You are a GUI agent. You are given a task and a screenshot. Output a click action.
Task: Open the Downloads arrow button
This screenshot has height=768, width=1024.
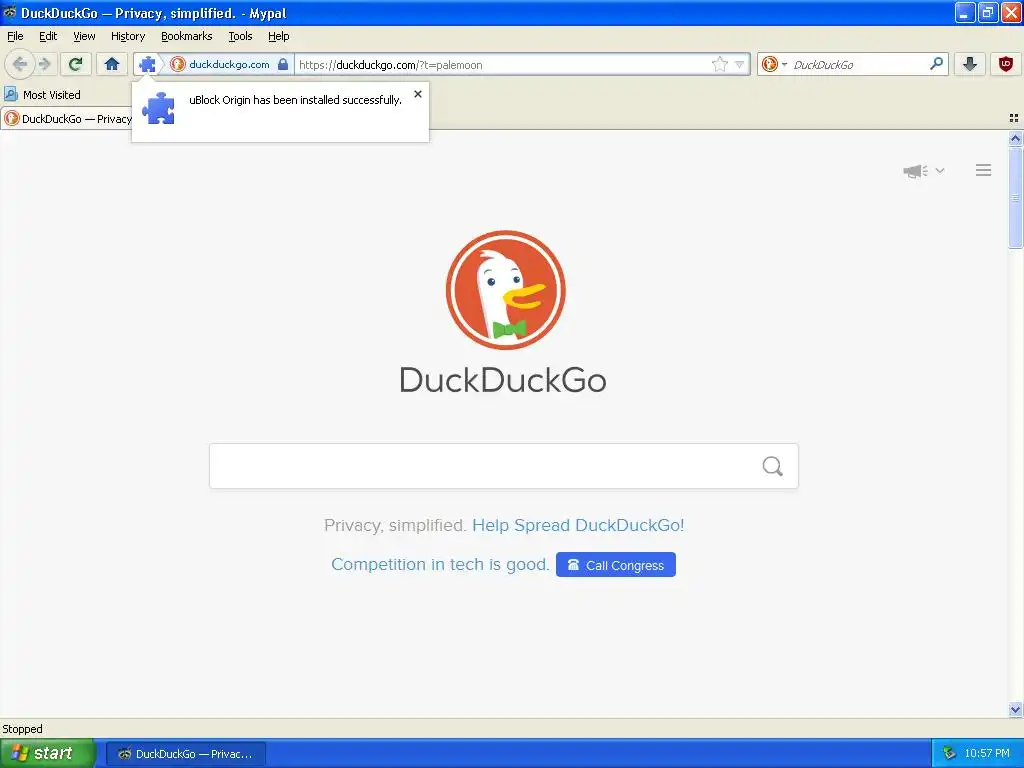click(x=970, y=64)
